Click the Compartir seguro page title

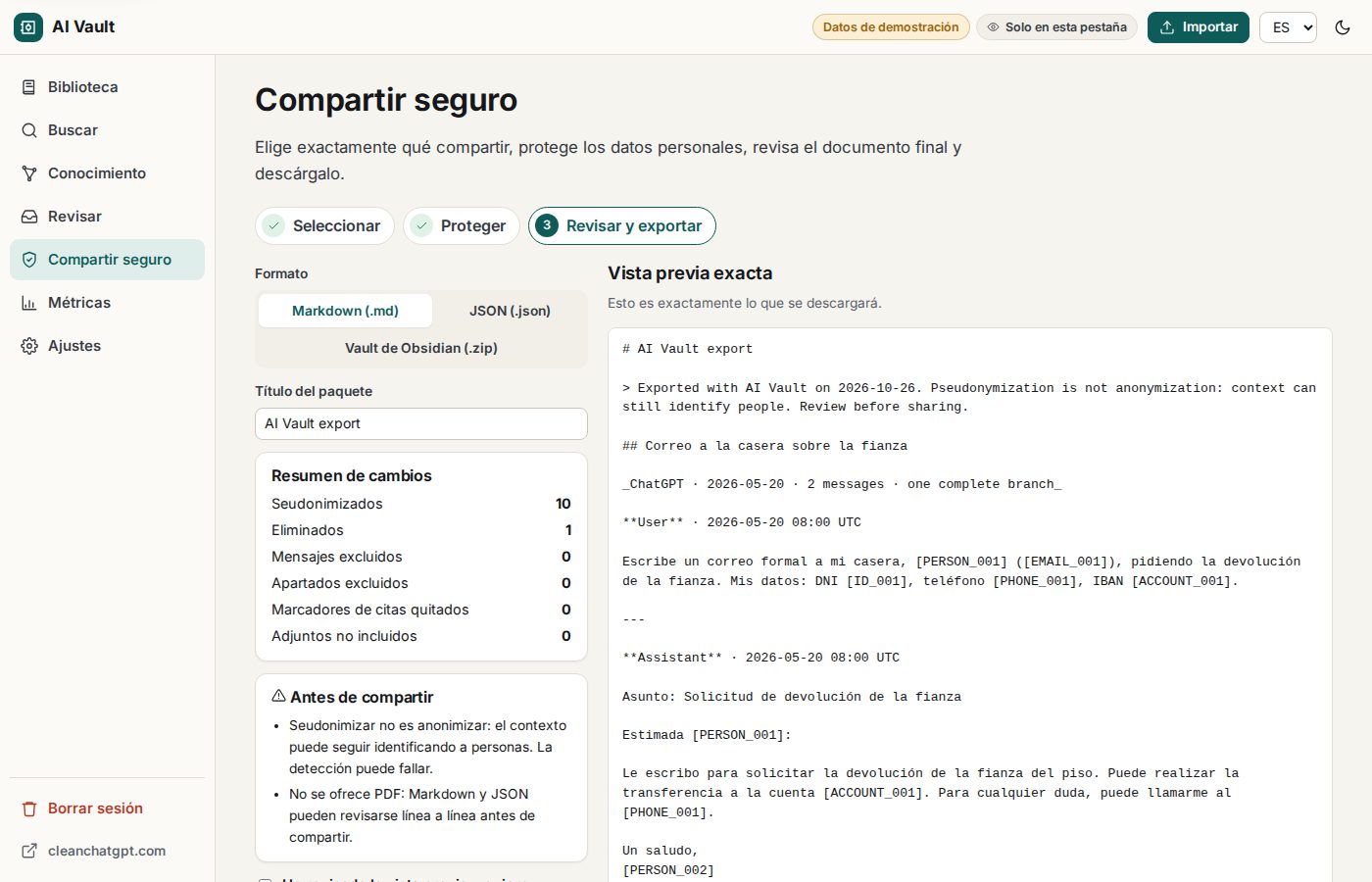[x=386, y=100]
